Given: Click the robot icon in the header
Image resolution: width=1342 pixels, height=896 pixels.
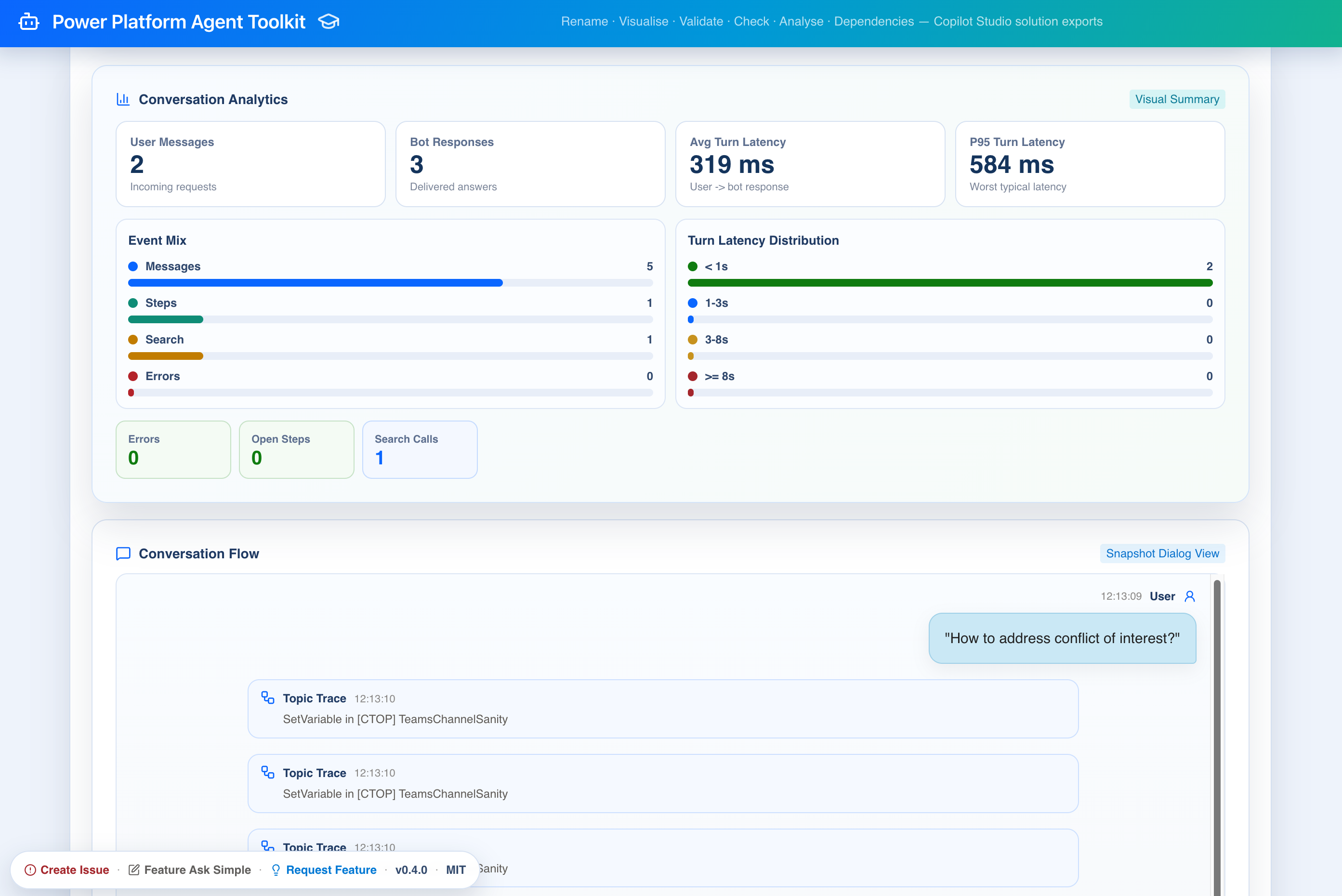Looking at the screenshot, I should (x=28, y=22).
